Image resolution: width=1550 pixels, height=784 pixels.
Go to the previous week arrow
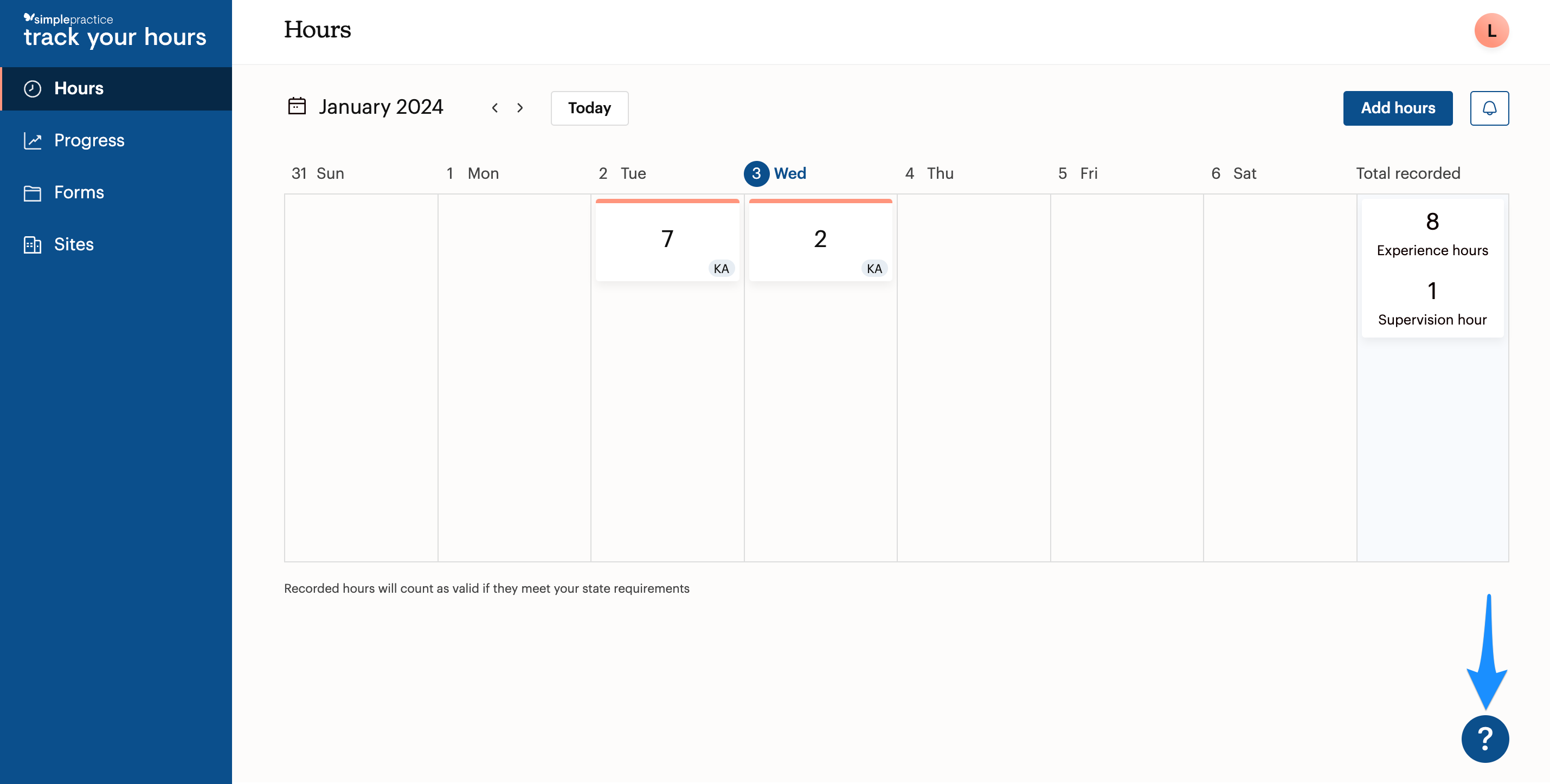(494, 108)
